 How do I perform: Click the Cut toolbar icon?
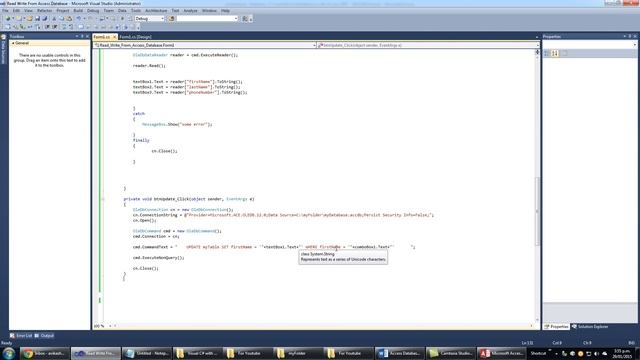(x=54, y=19)
